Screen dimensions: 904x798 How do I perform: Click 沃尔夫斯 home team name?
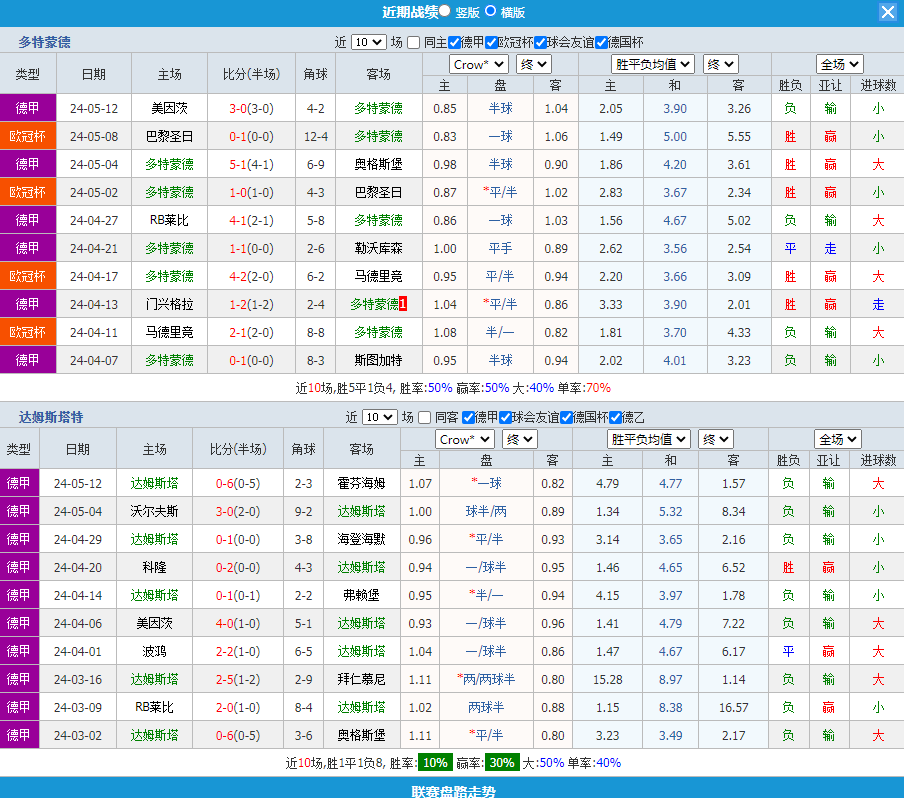tap(155, 511)
